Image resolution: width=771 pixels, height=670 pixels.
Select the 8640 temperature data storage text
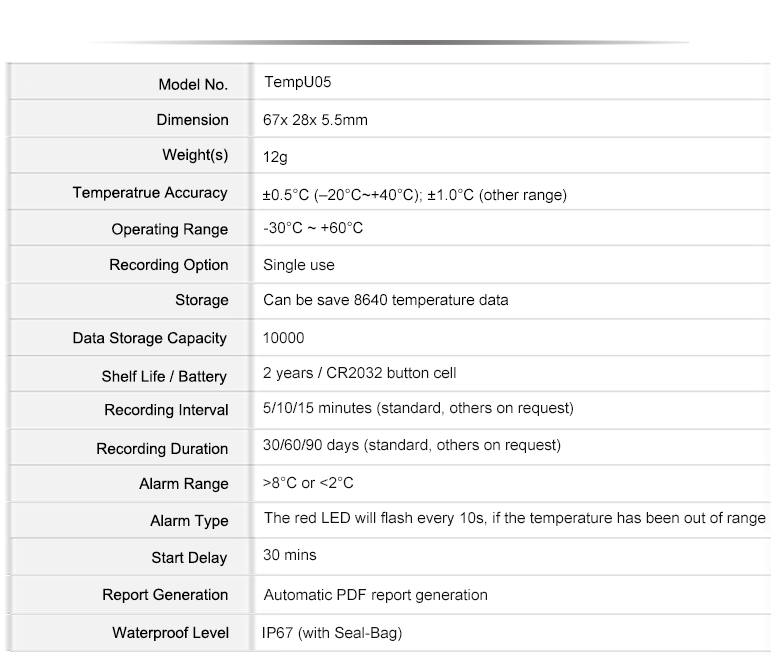(x=385, y=300)
